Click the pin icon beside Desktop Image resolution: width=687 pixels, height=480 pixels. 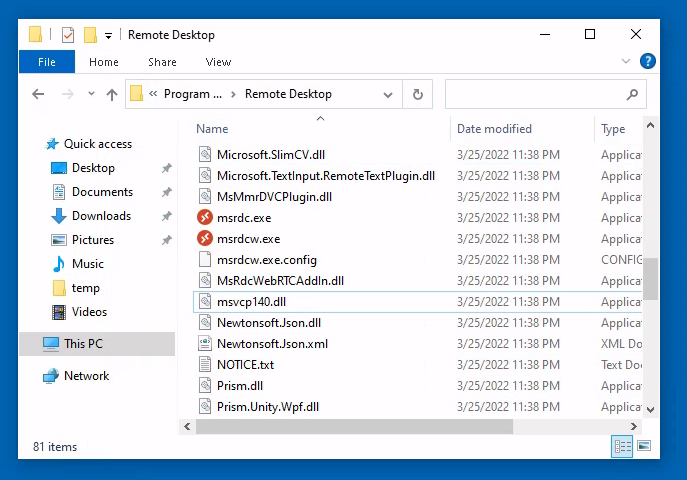pos(166,168)
